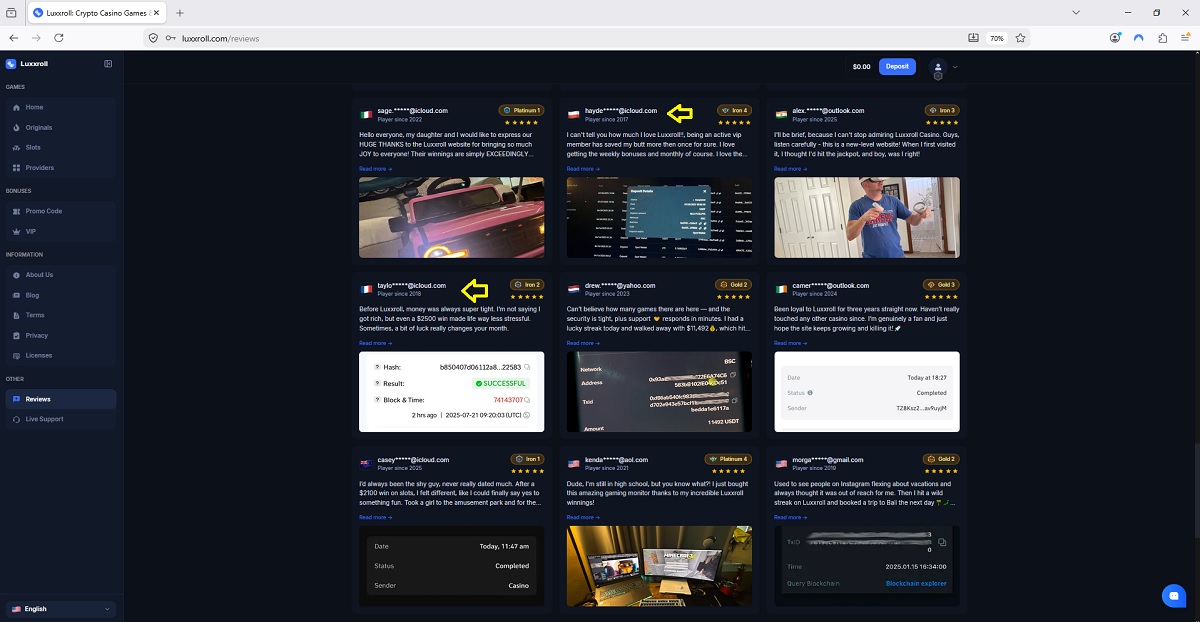The height and width of the screenshot is (622, 1200).
Task: Click the user profile avatar icon
Action: (938, 67)
